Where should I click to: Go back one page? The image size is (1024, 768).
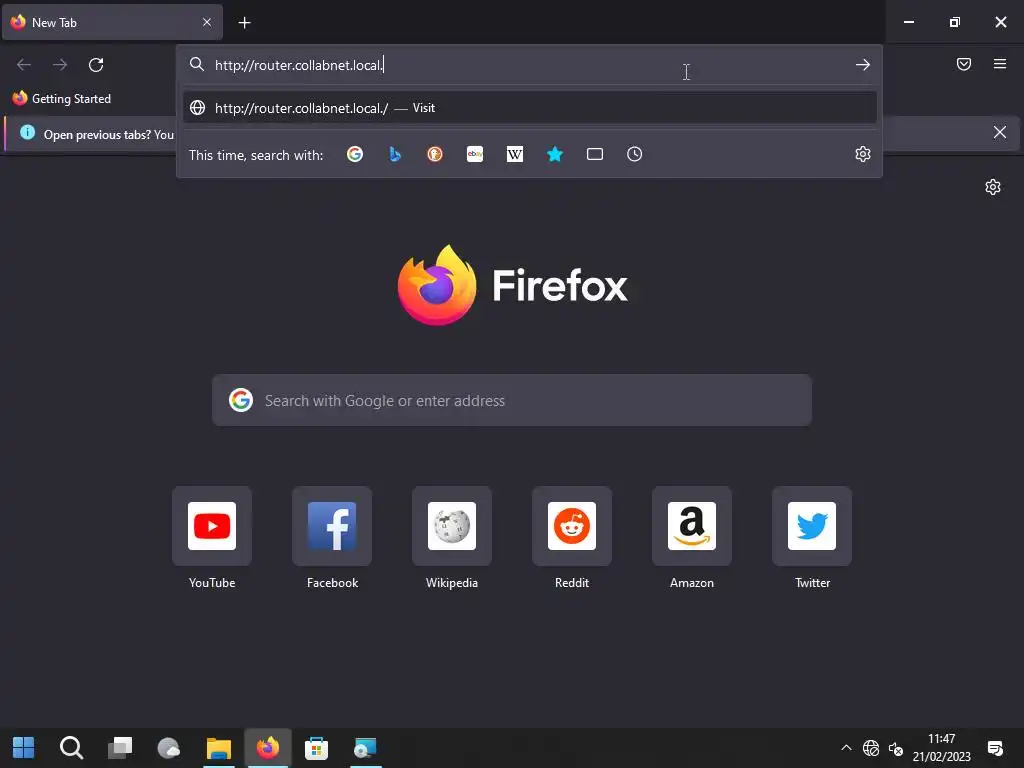[24, 65]
